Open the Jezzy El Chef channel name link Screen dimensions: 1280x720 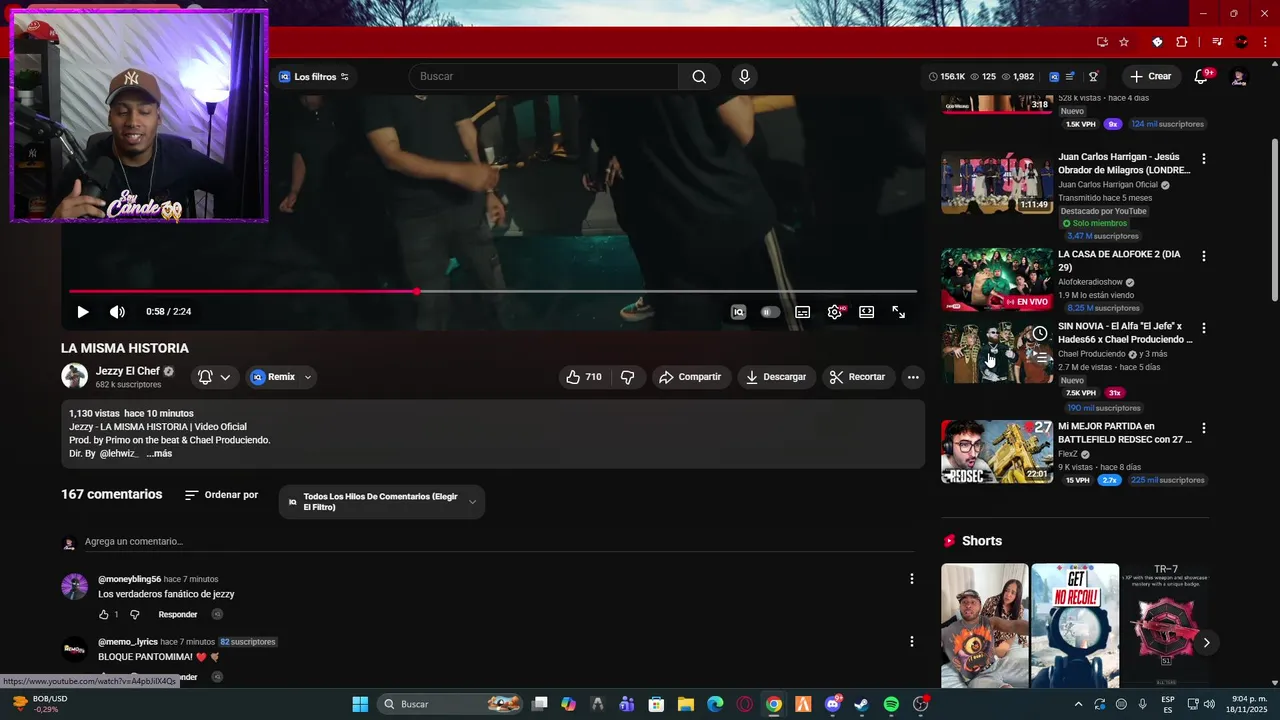tap(127, 371)
